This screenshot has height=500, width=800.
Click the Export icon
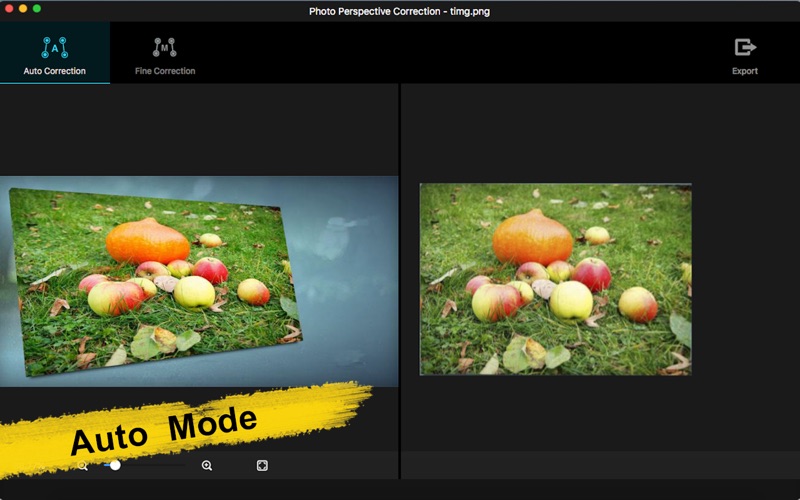pos(745,47)
